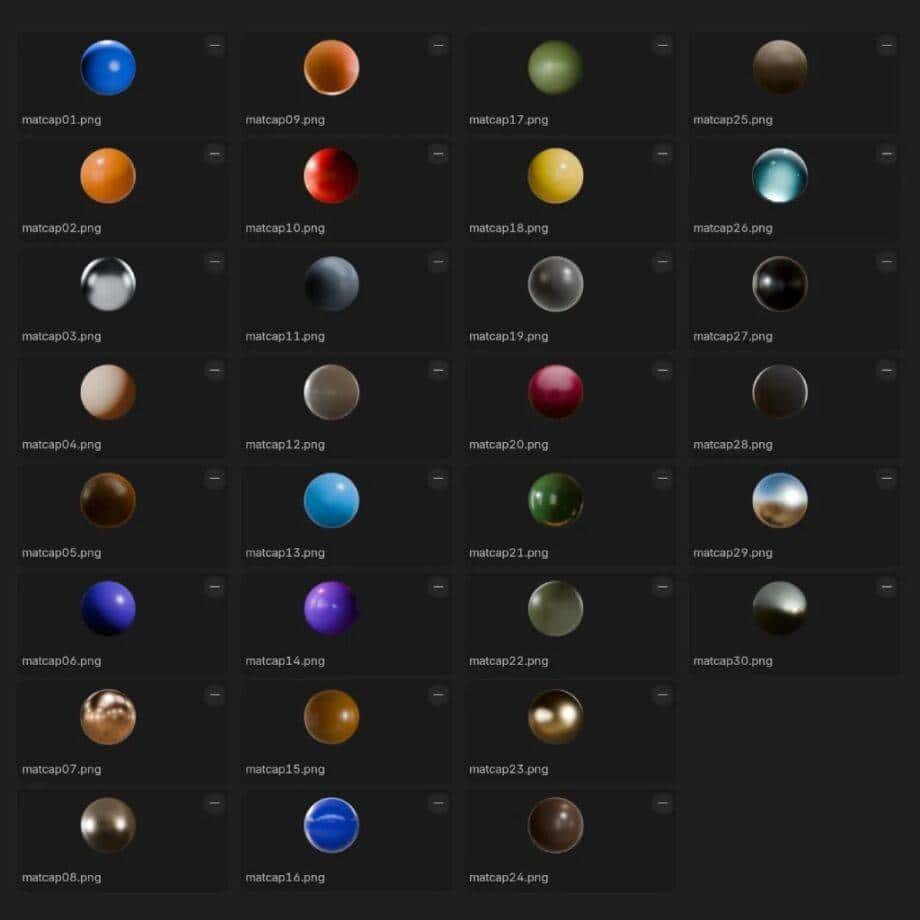Click the minus icon on matcap04.png card
Image resolution: width=920 pixels, height=920 pixels.
[215, 370]
